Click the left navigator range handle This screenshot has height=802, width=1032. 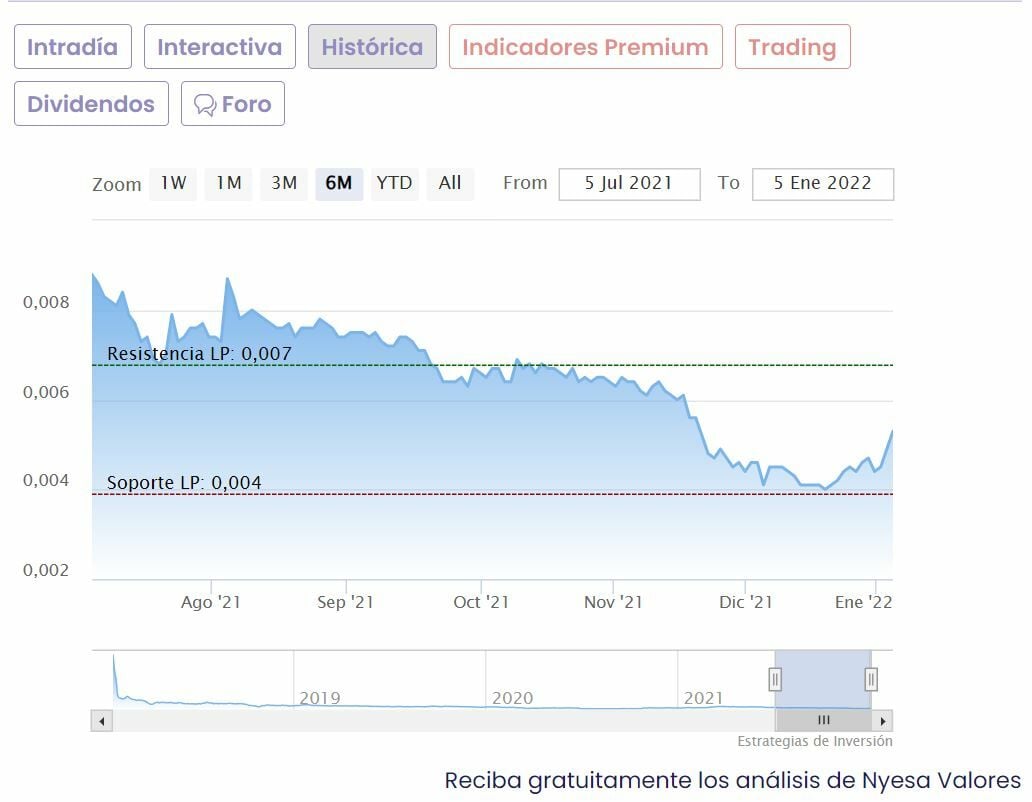775,680
